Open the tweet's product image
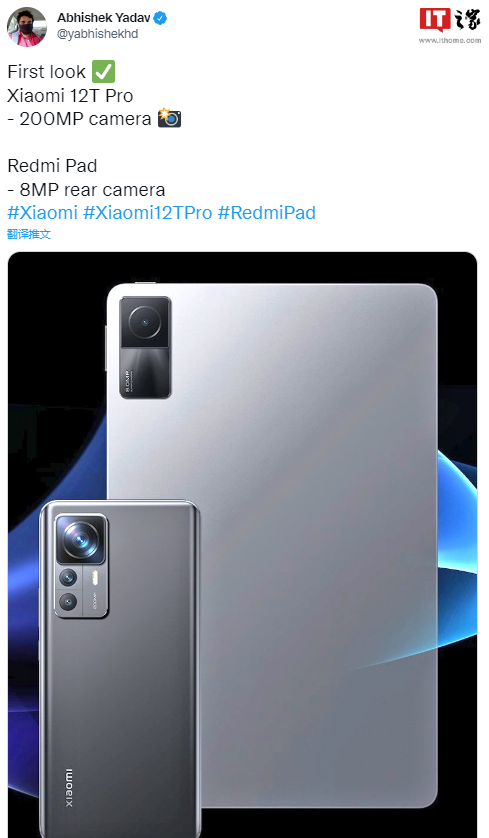Viewport: 489px width, 838px height. (242, 545)
